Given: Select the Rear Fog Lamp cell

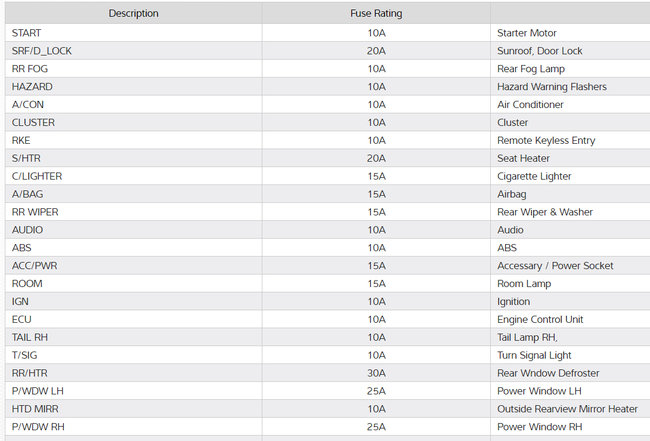Looking at the screenshot, I should [x=531, y=69].
